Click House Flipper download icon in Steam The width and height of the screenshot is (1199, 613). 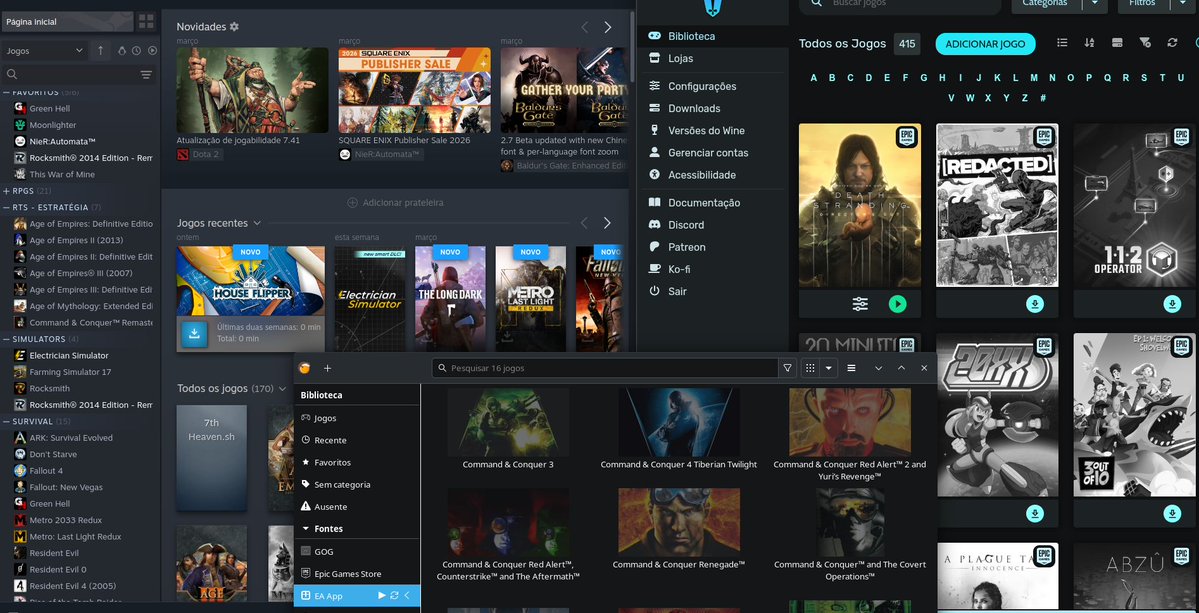click(194, 333)
